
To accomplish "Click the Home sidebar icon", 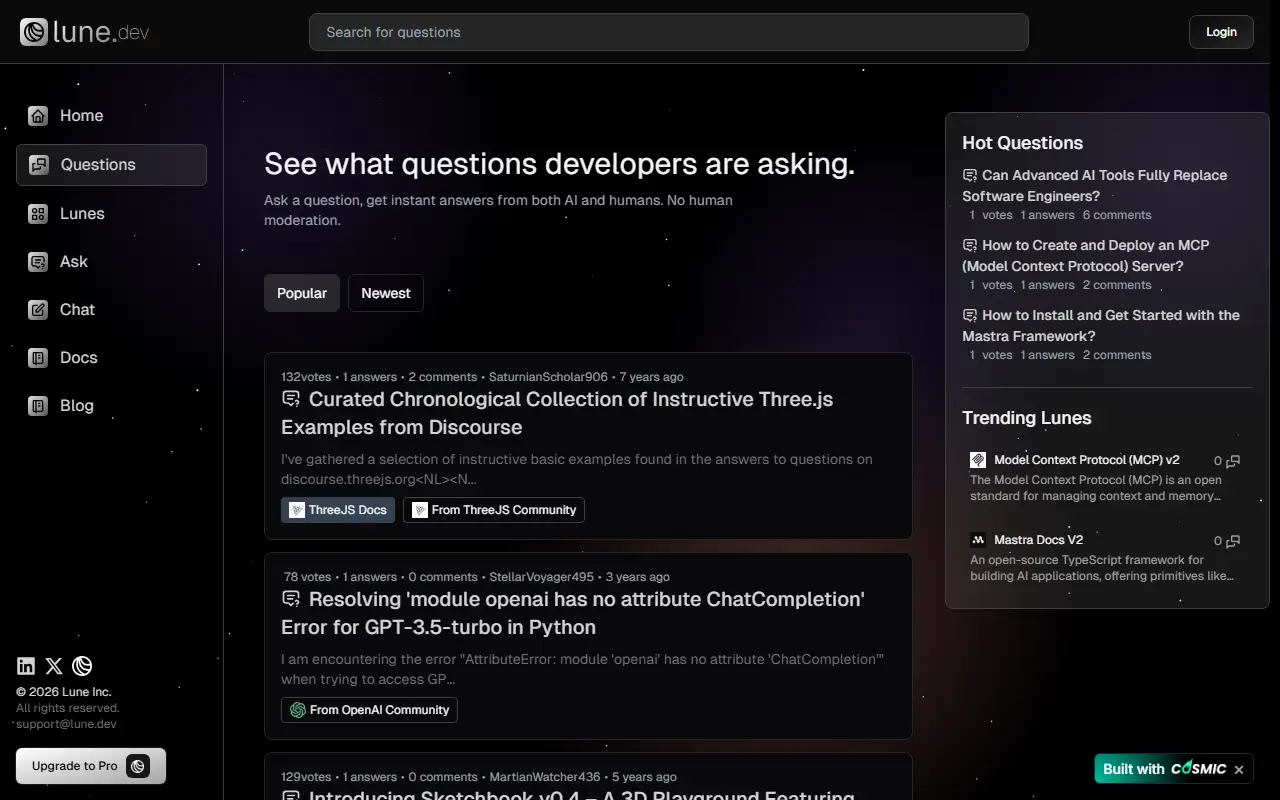I will pyautogui.click(x=38, y=116).
